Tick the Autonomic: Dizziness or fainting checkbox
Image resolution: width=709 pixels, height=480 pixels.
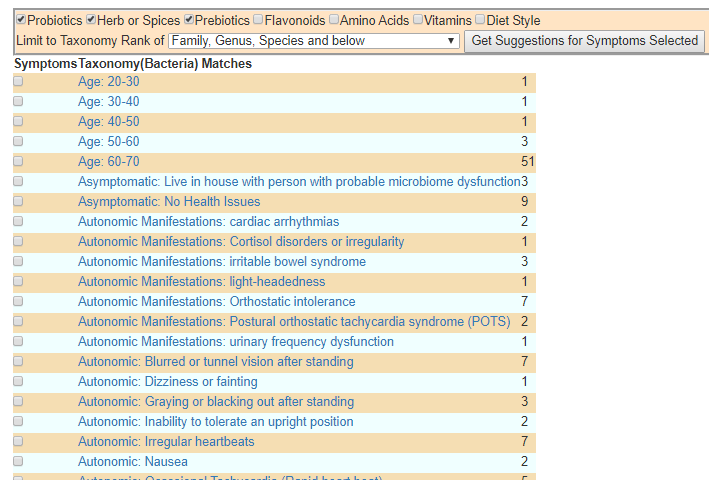(x=18, y=382)
